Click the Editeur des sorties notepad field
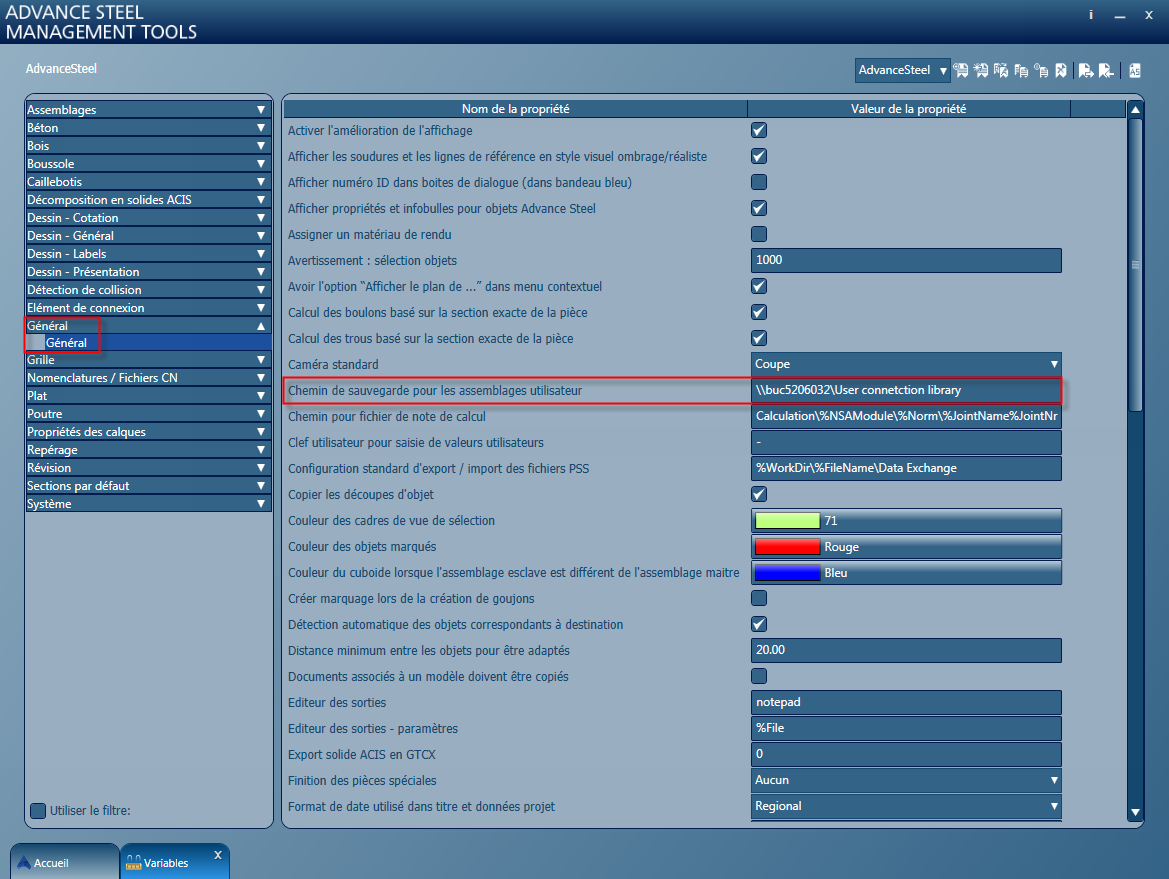The width and height of the screenshot is (1169, 879). pos(906,702)
